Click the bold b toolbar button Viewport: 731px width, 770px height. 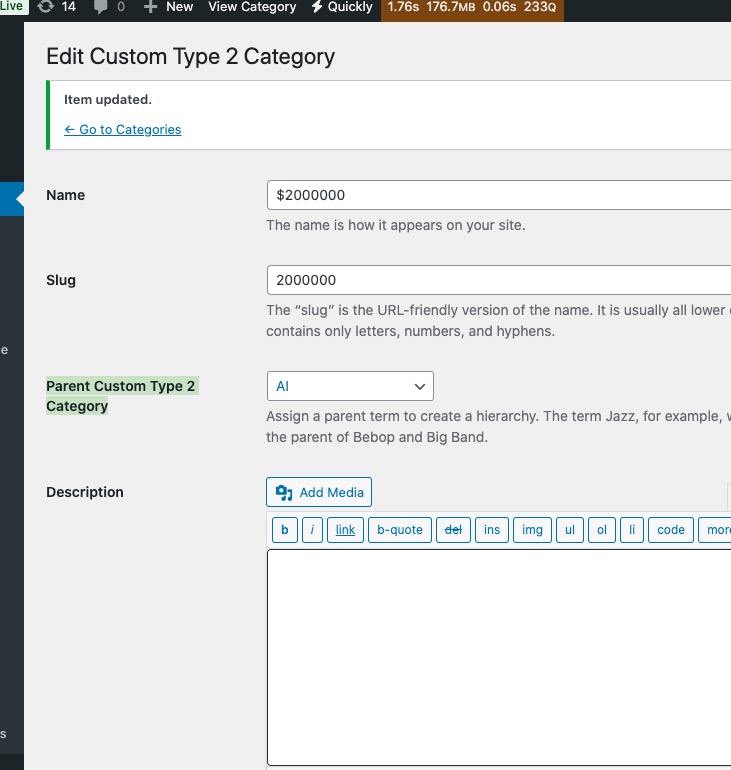pos(285,530)
